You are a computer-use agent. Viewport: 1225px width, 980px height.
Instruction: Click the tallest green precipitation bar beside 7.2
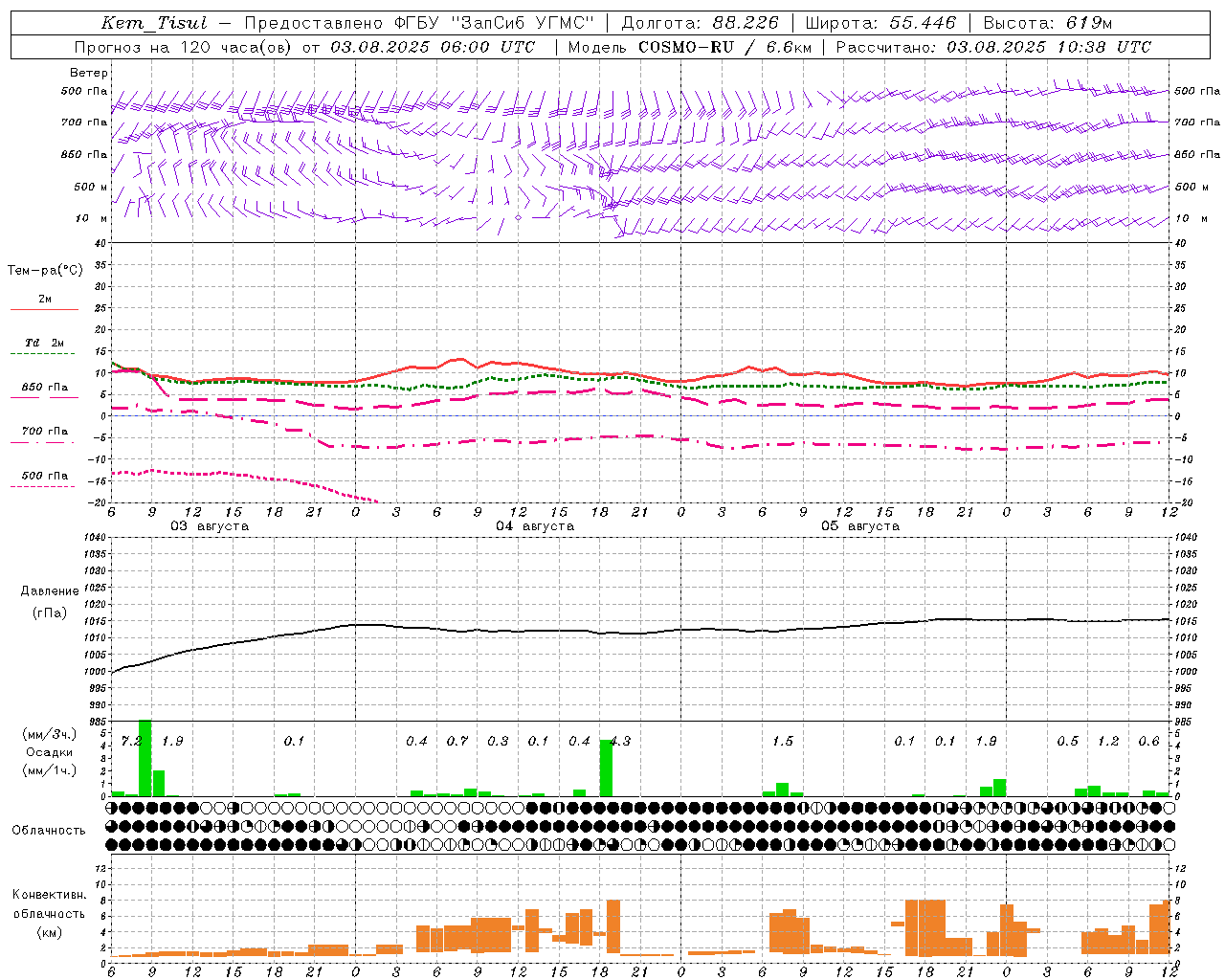145,758
